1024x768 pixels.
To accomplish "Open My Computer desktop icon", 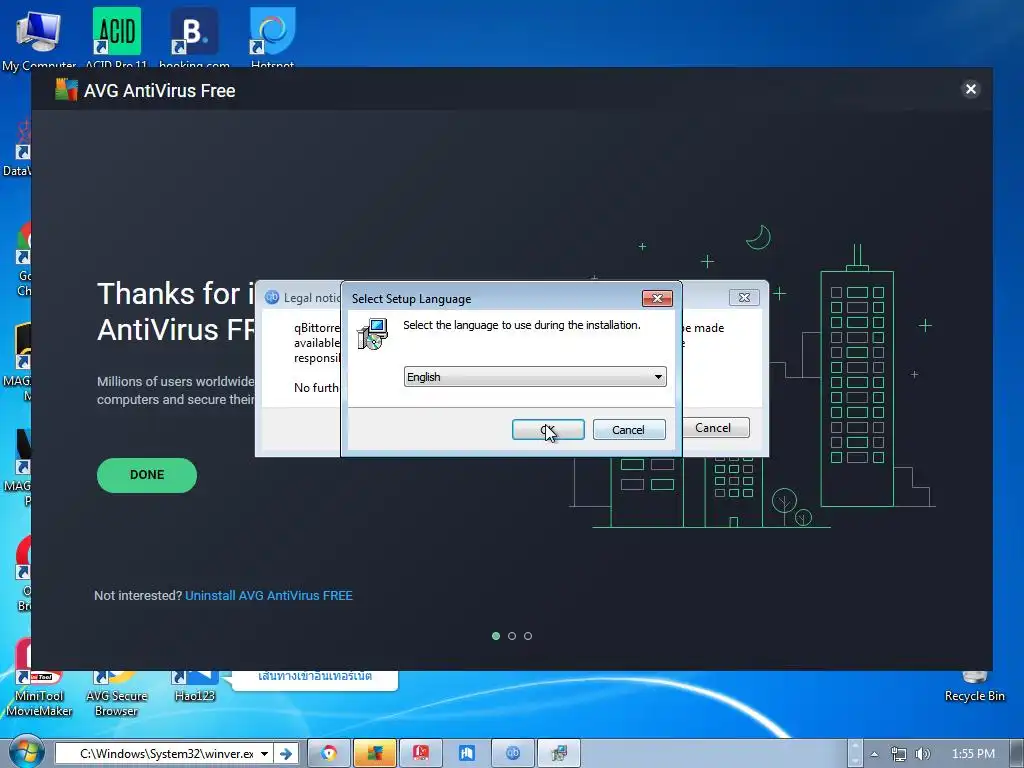I will pos(39,37).
